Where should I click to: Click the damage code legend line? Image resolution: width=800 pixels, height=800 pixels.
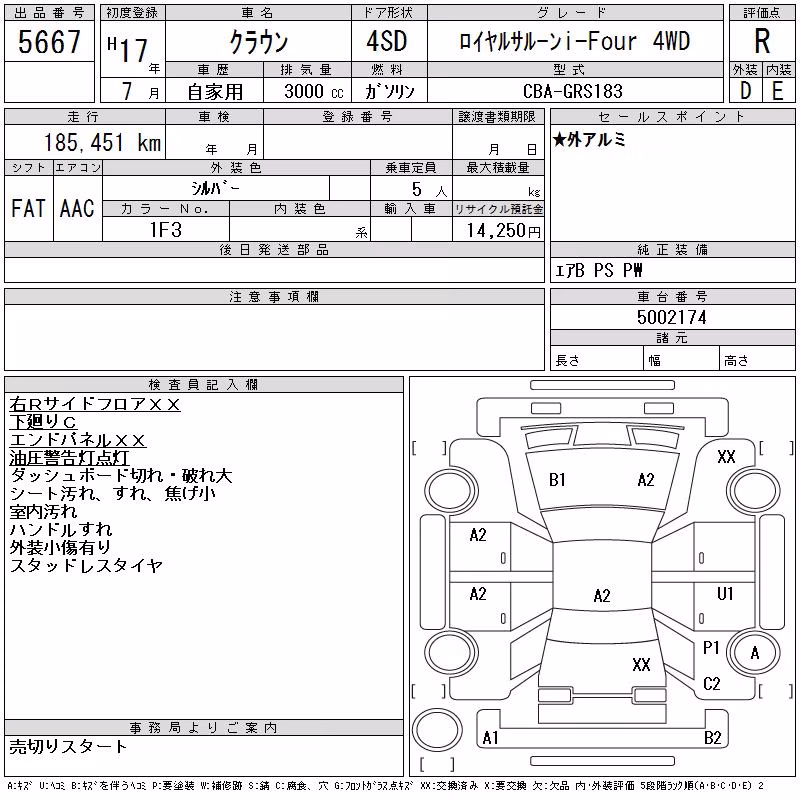385,786
